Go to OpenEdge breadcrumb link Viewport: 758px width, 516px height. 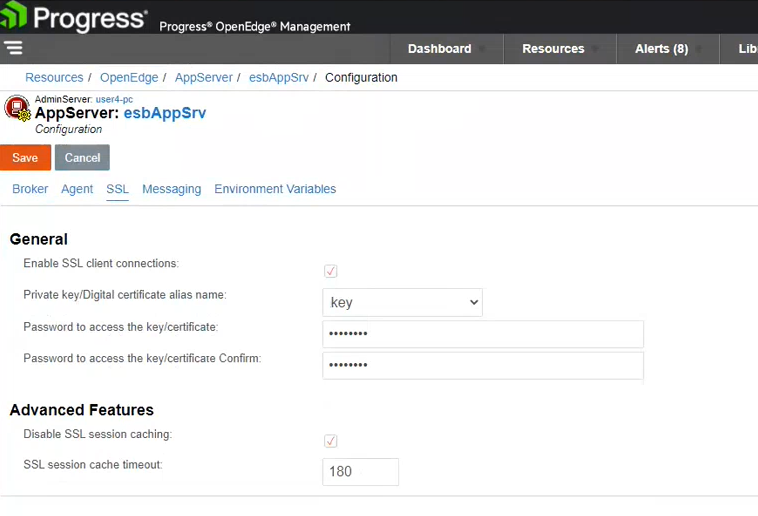[129, 77]
